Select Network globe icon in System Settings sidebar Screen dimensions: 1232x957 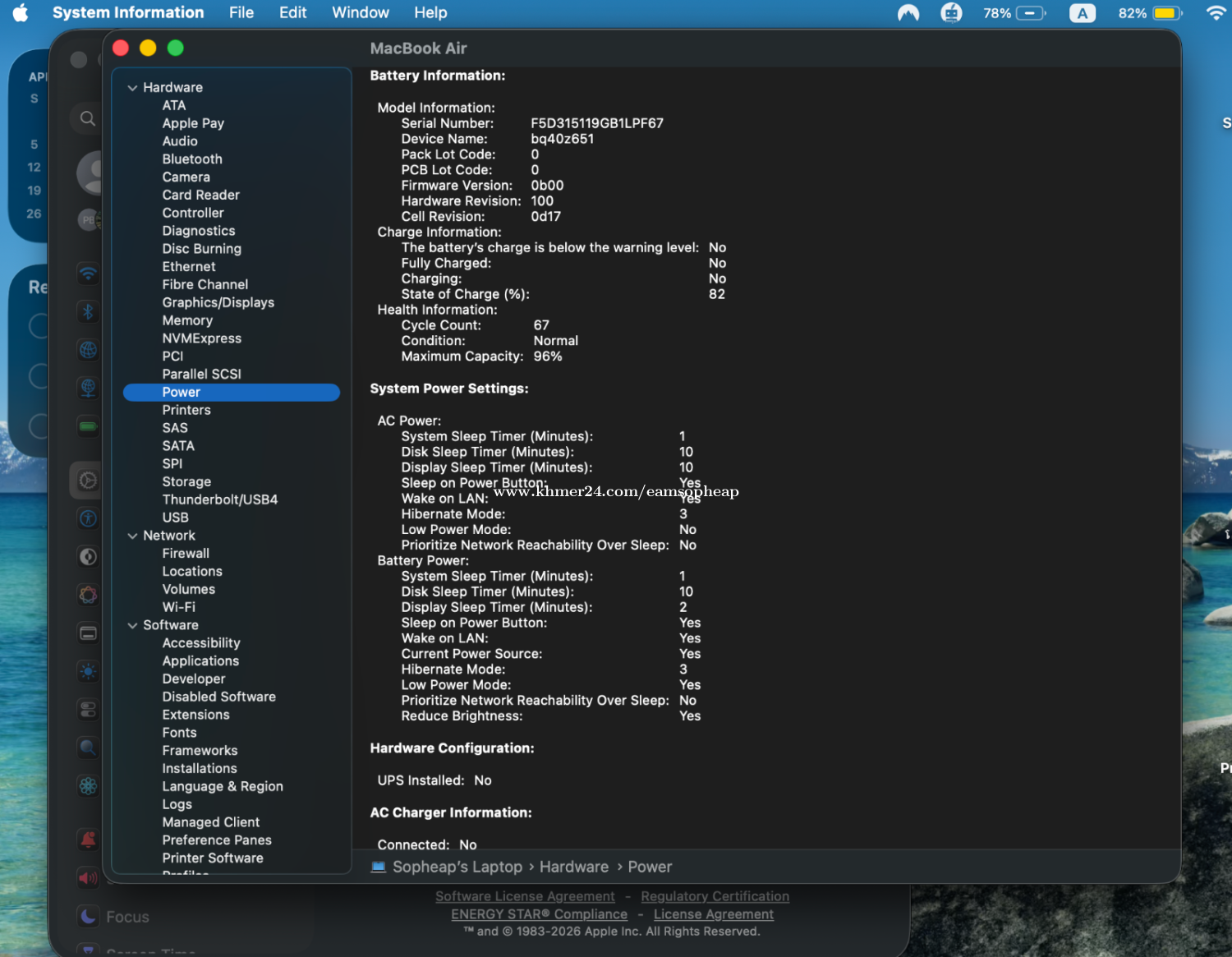pyautogui.click(x=88, y=350)
